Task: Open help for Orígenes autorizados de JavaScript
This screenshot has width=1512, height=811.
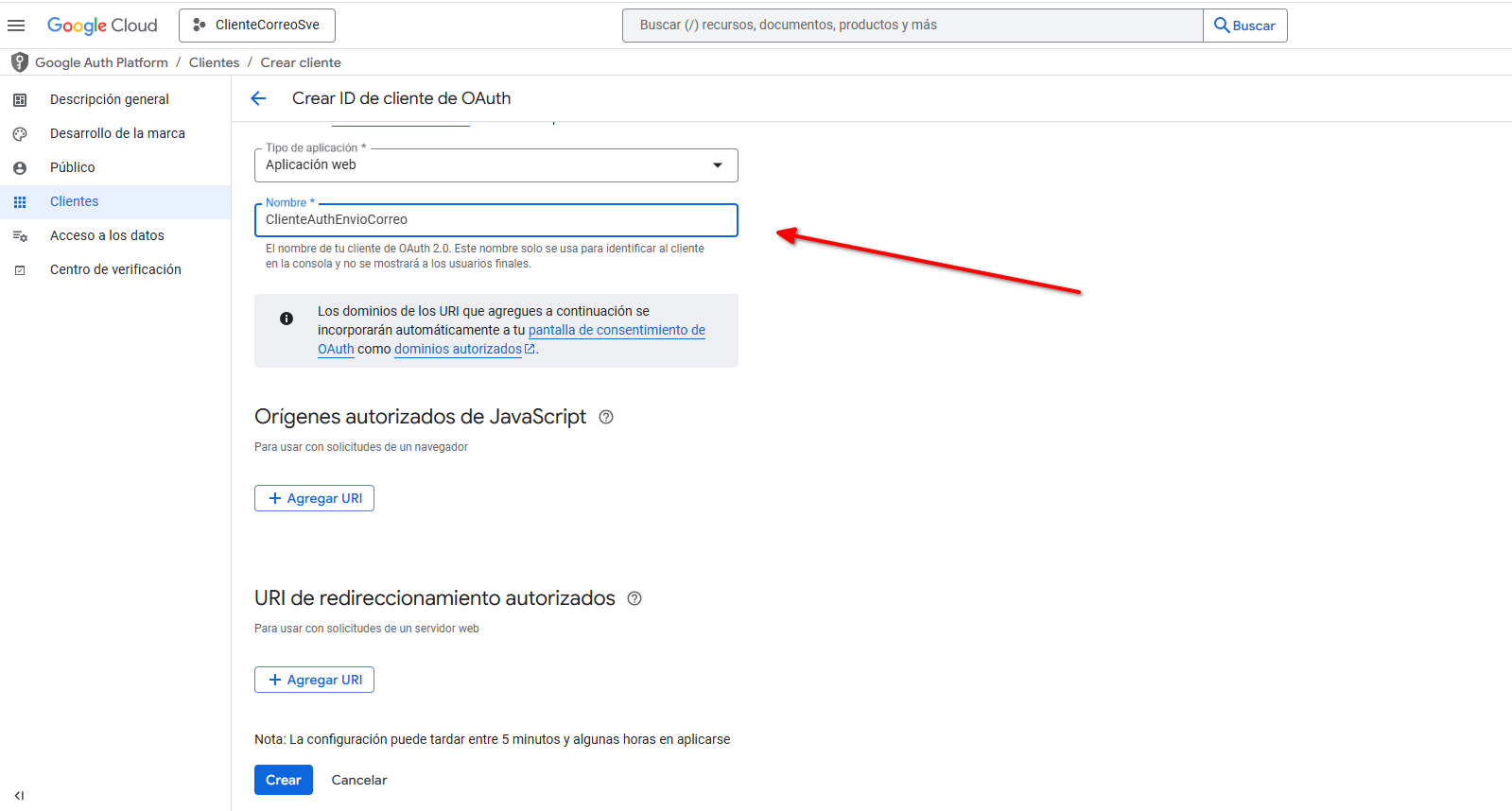Action: [606, 417]
